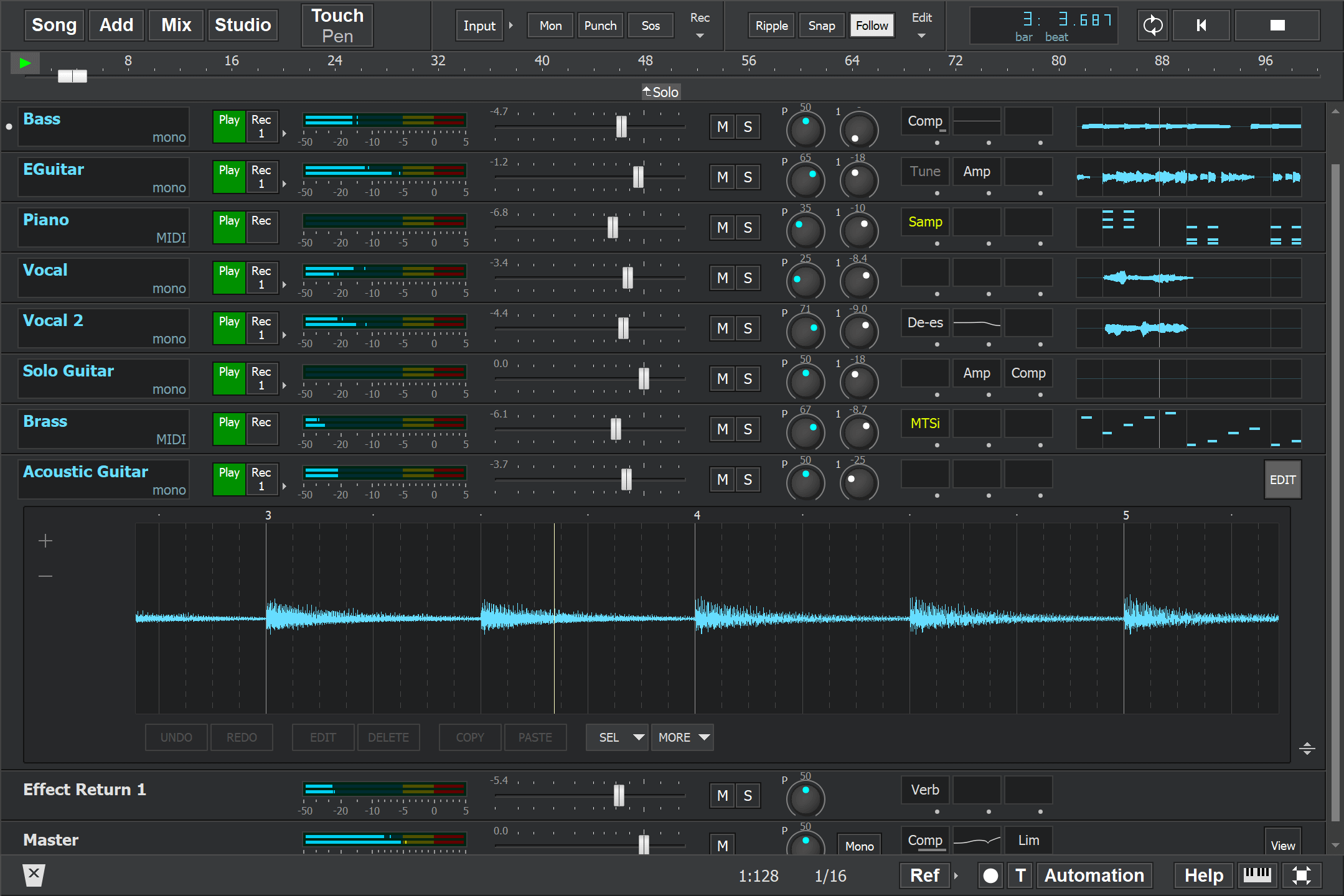Screen dimensions: 1344x896
Task: Enable the Snap toggle
Action: point(821,26)
